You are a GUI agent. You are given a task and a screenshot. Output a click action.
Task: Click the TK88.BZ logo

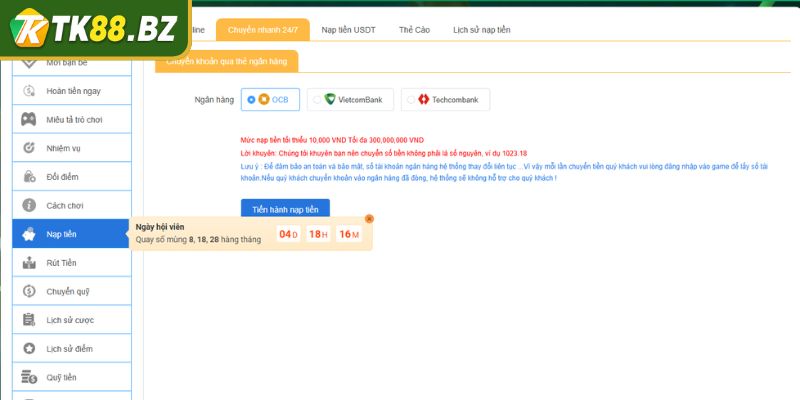[95, 28]
